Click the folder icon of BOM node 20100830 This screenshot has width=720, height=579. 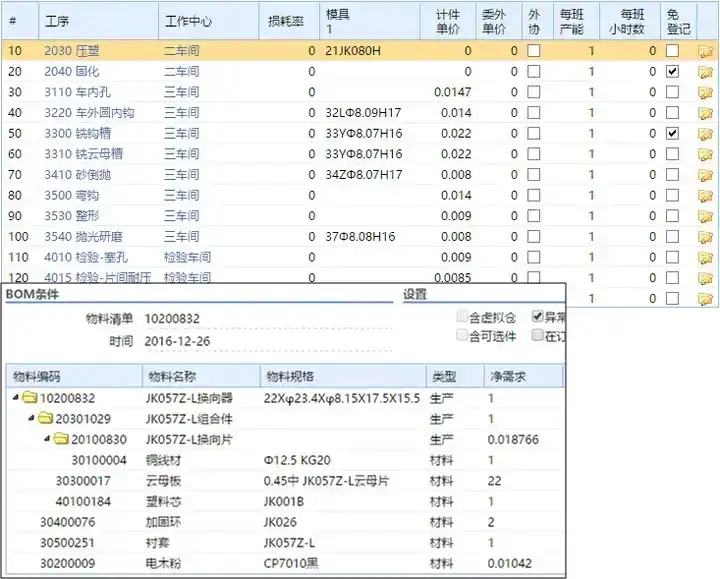click(x=61, y=438)
